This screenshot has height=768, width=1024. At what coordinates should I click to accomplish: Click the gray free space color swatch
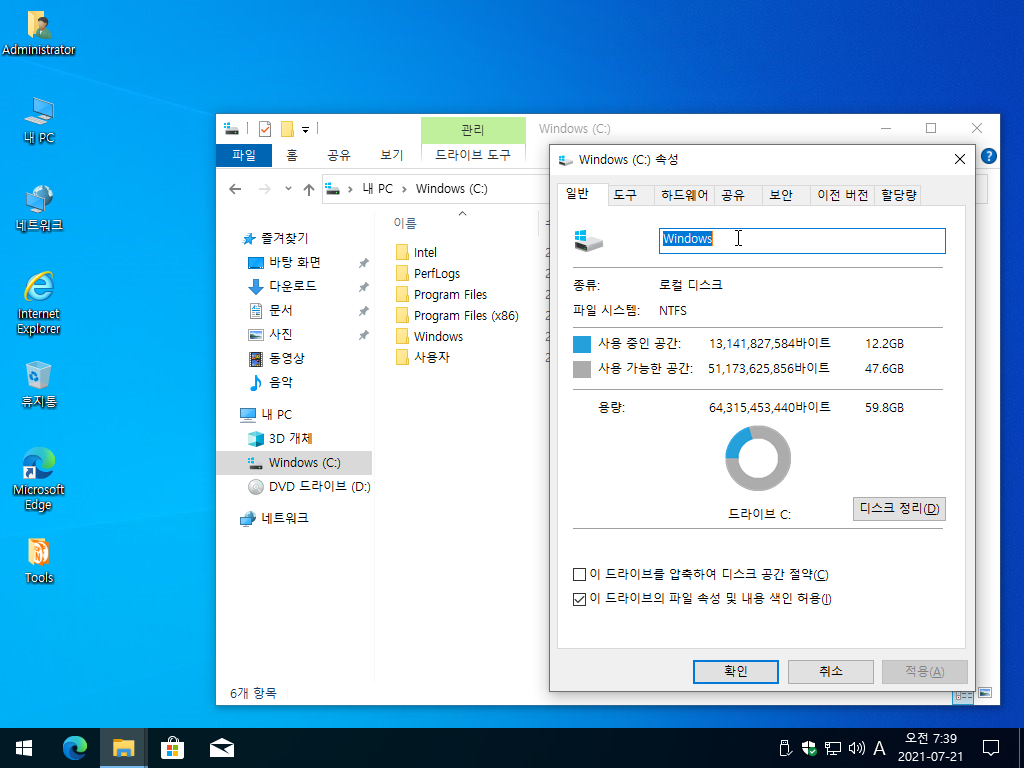(581, 370)
